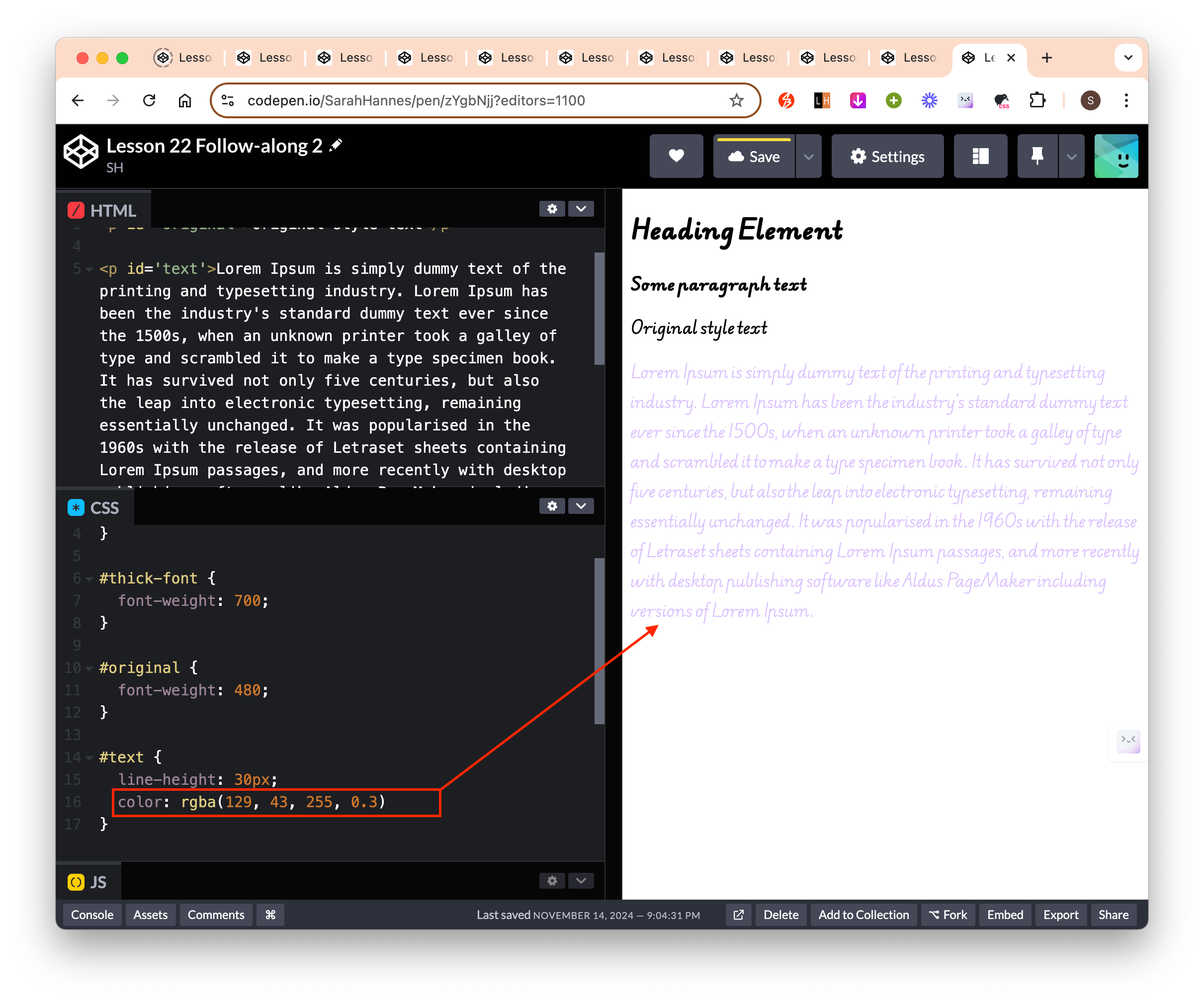Expand CSS editor dropdown chevron

click(581, 505)
